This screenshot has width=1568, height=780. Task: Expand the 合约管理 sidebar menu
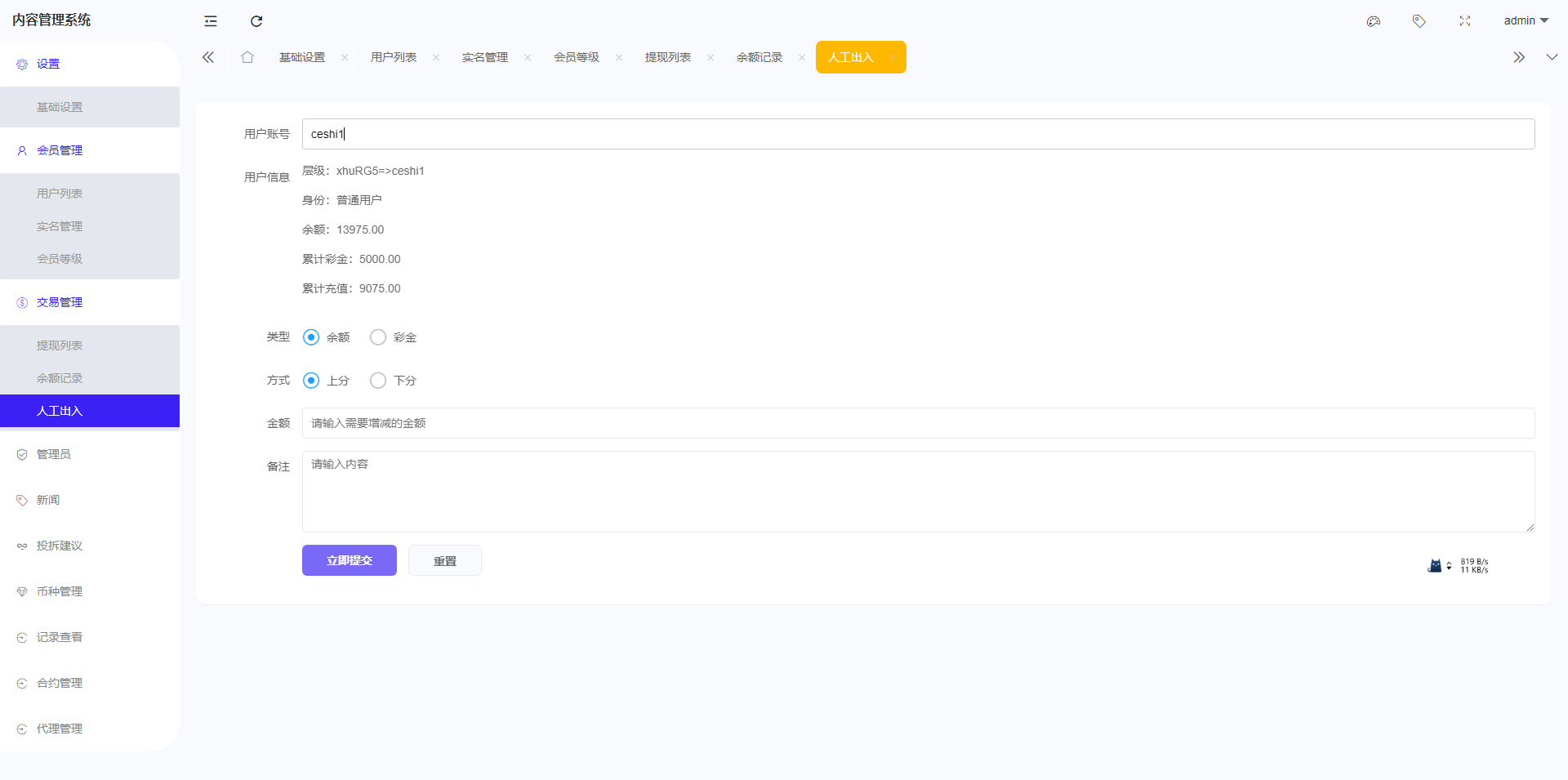click(60, 683)
